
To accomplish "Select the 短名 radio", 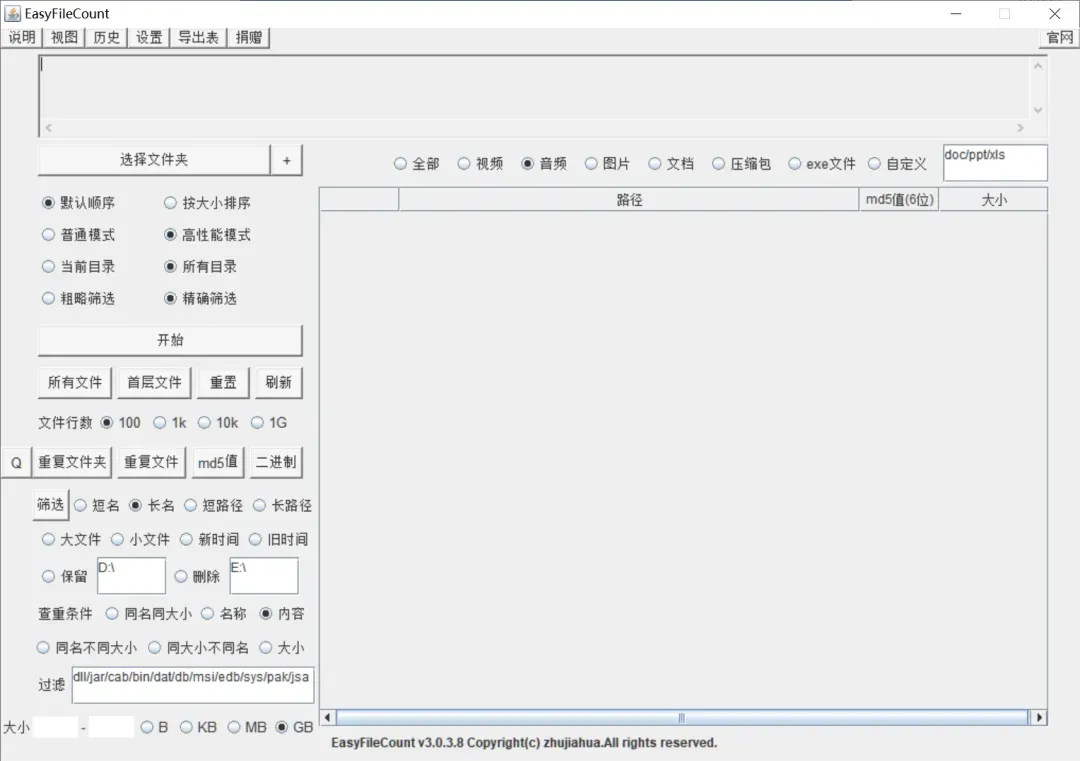I will coord(97,505).
